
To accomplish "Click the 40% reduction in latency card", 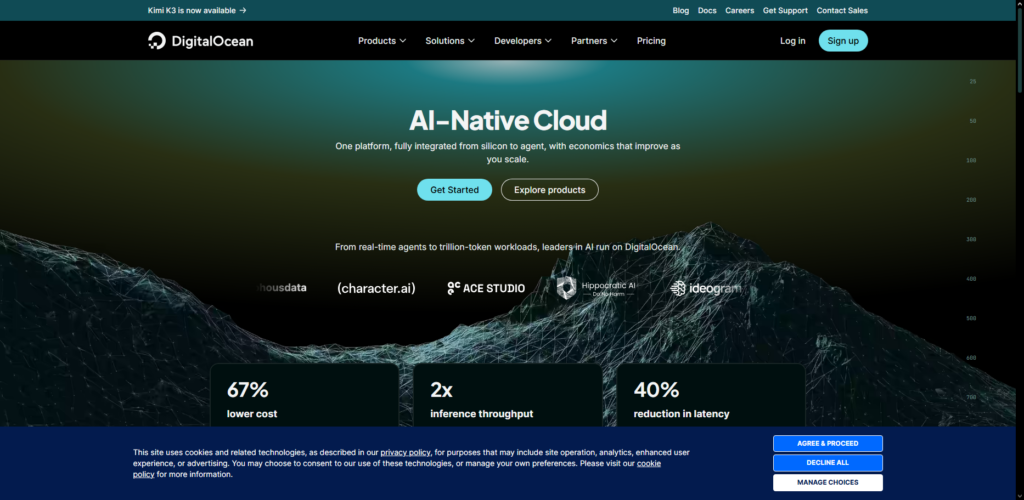I will click(x=711, y=396).
